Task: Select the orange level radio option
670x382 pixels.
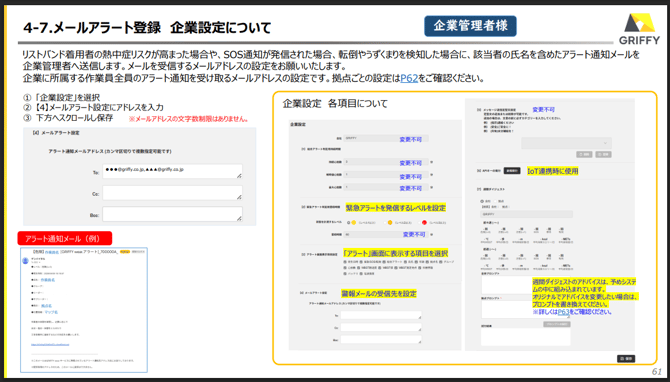Action: click(385, 223)
